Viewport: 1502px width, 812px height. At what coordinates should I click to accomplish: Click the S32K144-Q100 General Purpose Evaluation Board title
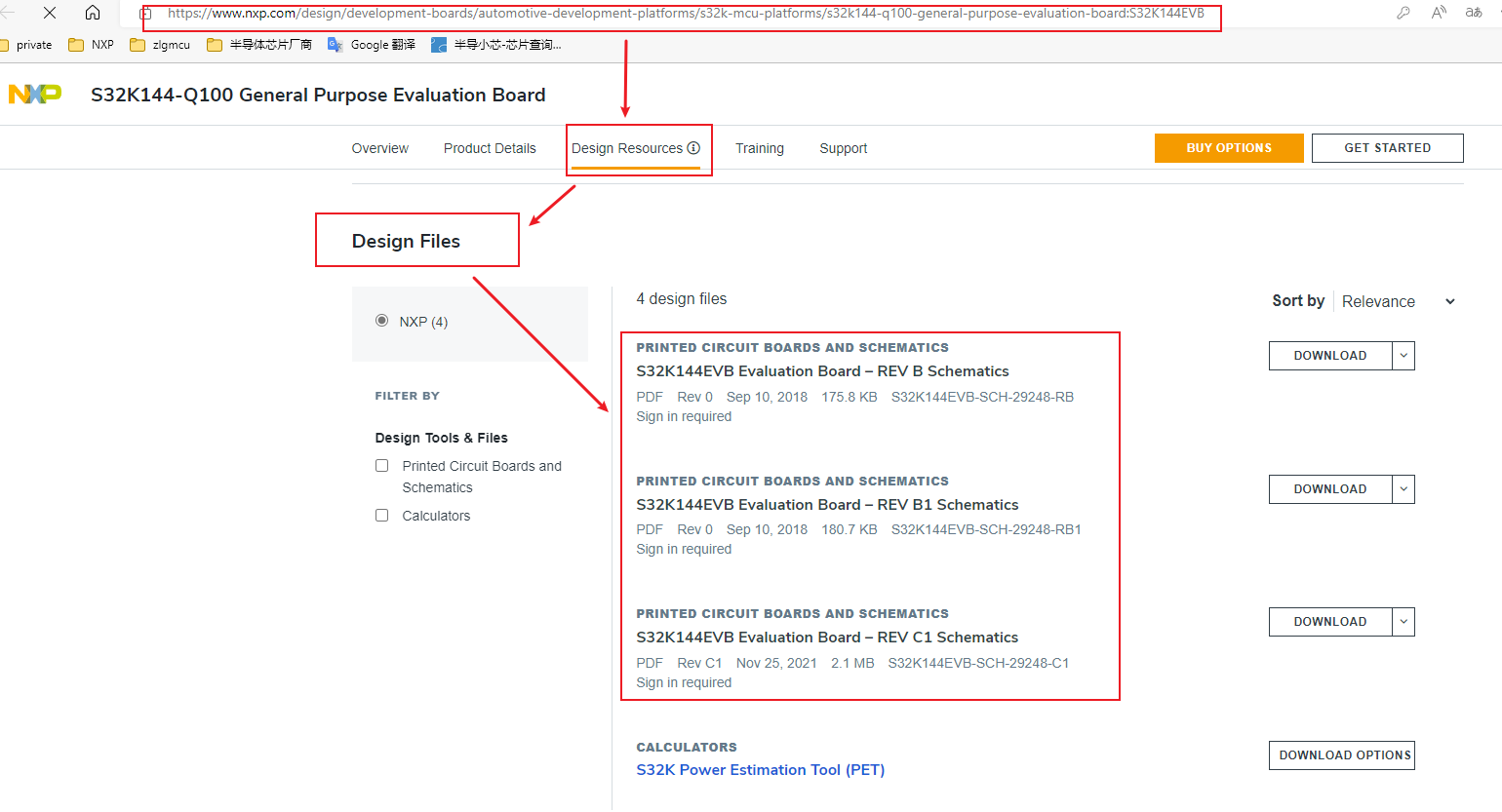point(318,95)
